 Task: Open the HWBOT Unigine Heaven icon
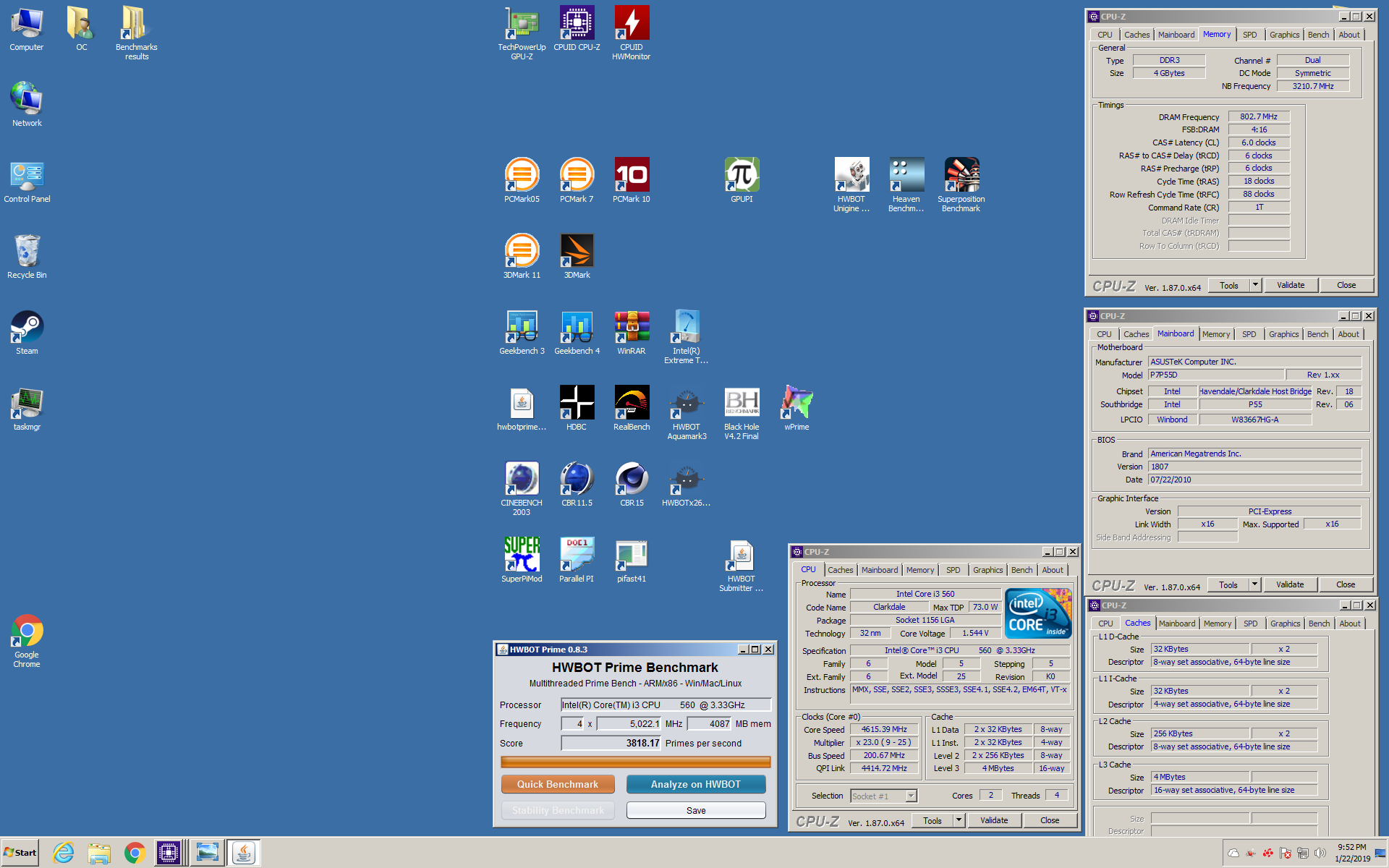click(x=851, y=185)
